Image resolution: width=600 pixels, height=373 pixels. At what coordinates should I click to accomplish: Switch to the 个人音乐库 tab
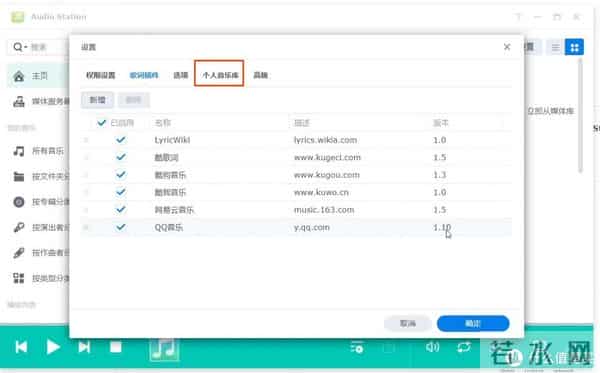[220, 75]
